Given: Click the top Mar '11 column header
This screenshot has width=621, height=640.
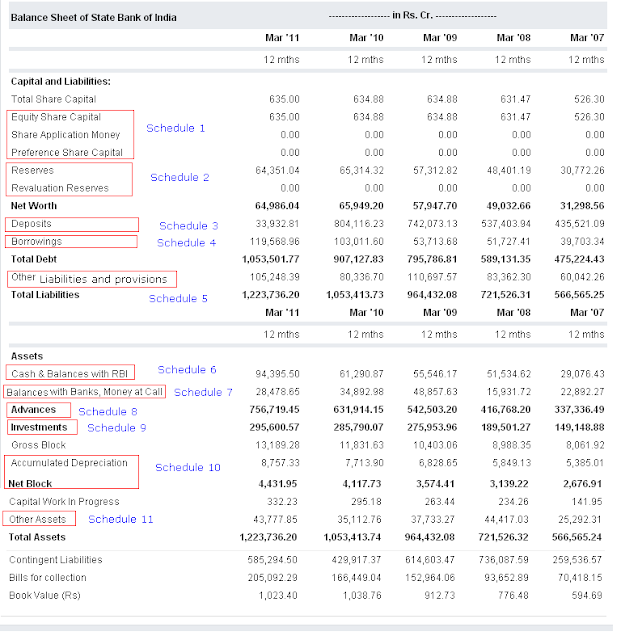Looking at the screenshot, I should point(282,38).
